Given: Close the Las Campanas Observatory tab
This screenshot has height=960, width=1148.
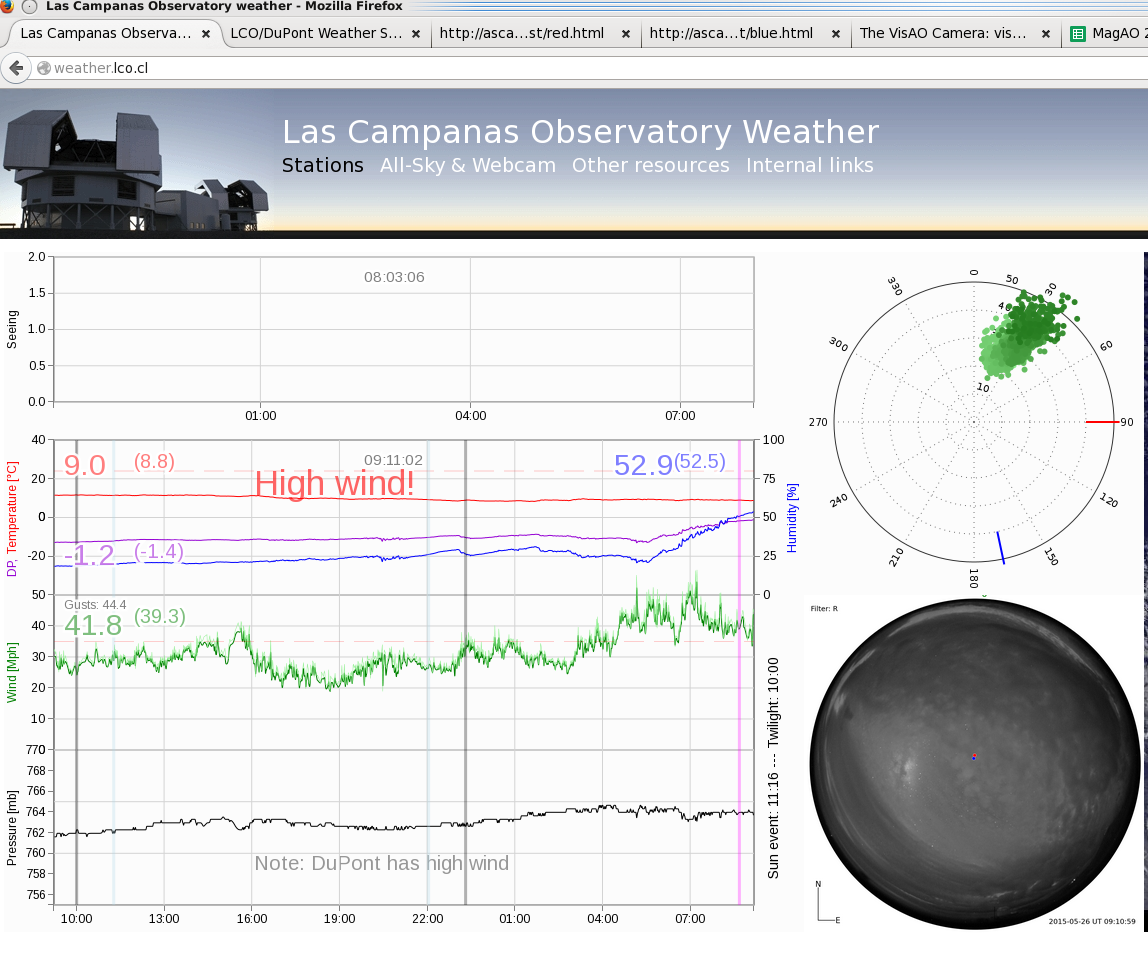Looking at the screenshot, I should [x=206, y=34].
